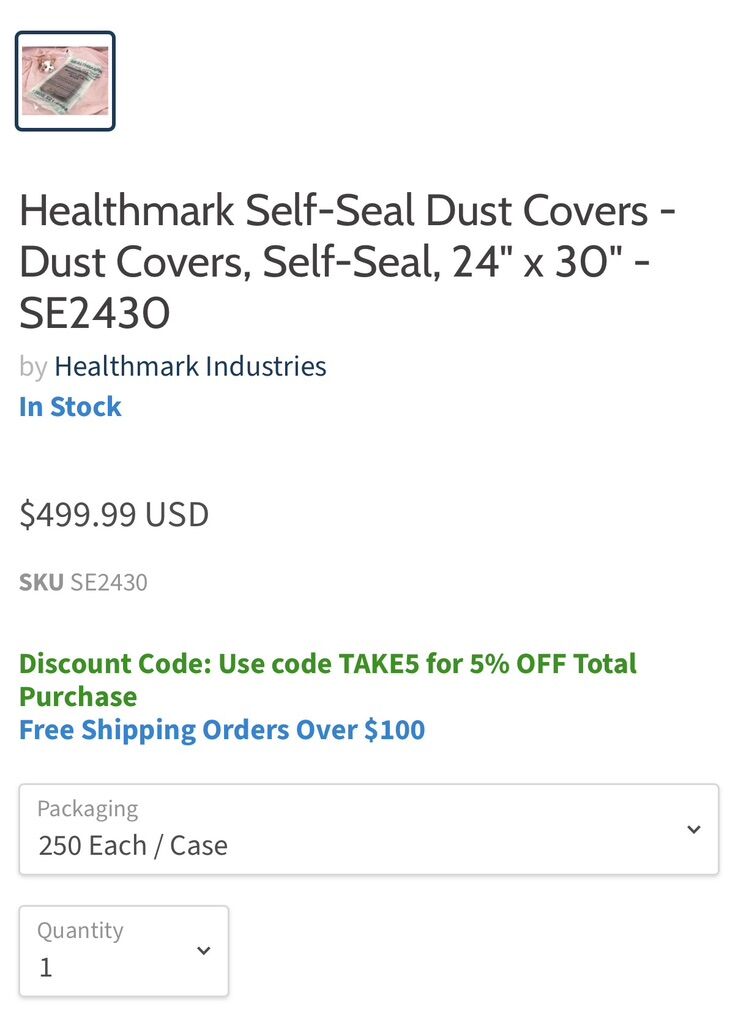Click the Packaging field label
738x1020 pixels.
87,808
